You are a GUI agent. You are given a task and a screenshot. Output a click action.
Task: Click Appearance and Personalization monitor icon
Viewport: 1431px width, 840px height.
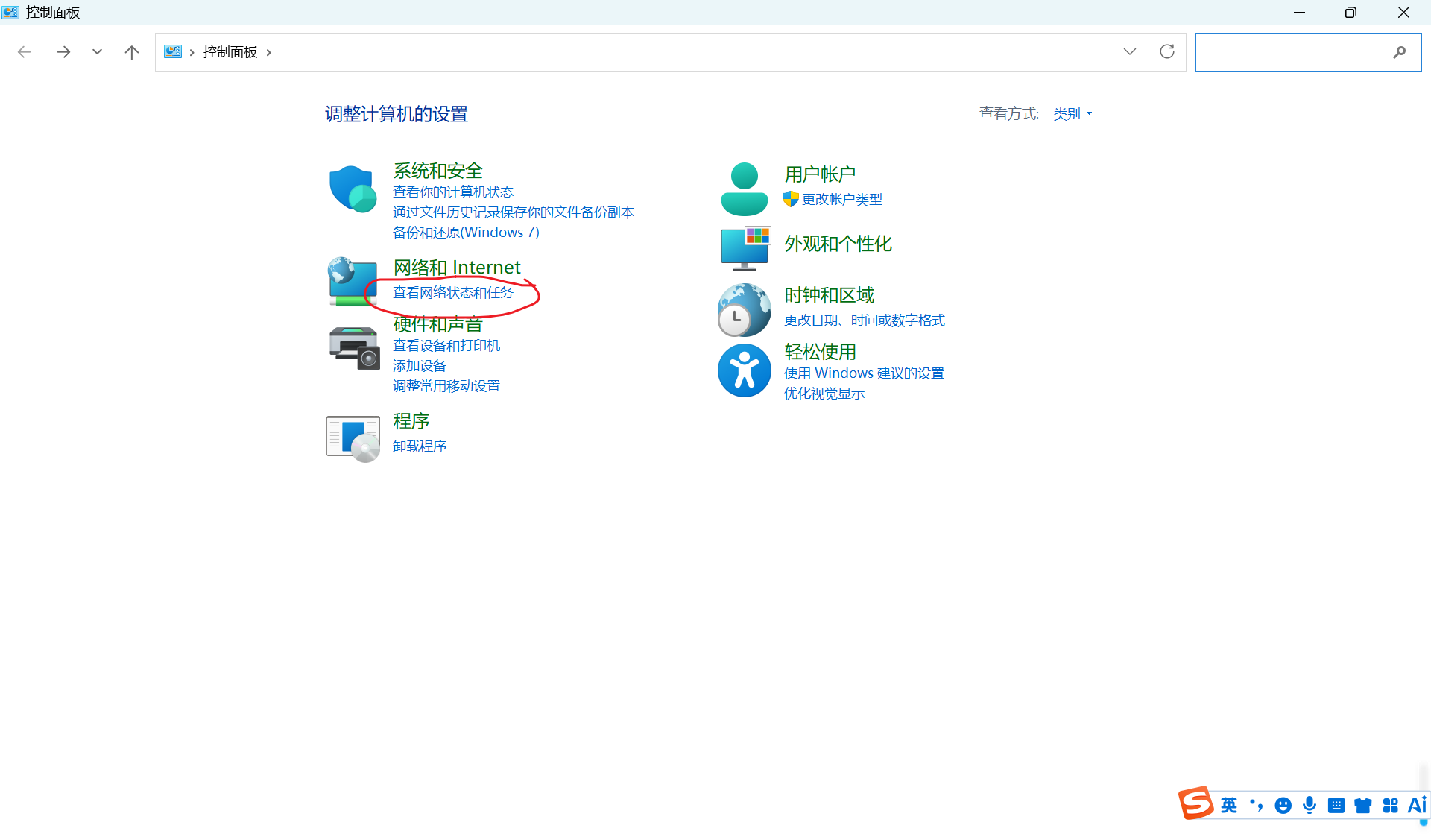(x=745, y=248)
